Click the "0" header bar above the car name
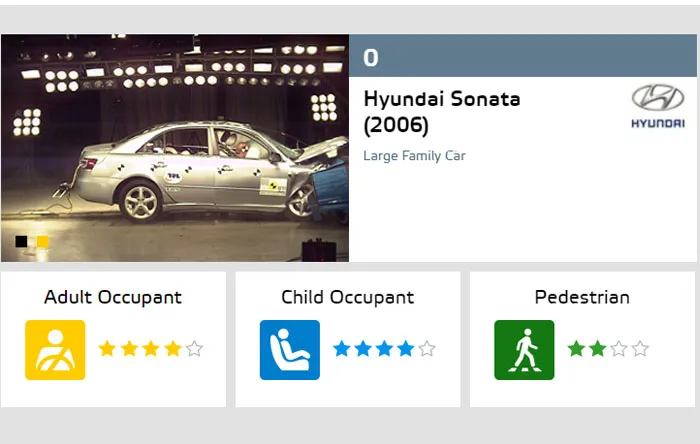Screen dimensions: 700x444 522,56
